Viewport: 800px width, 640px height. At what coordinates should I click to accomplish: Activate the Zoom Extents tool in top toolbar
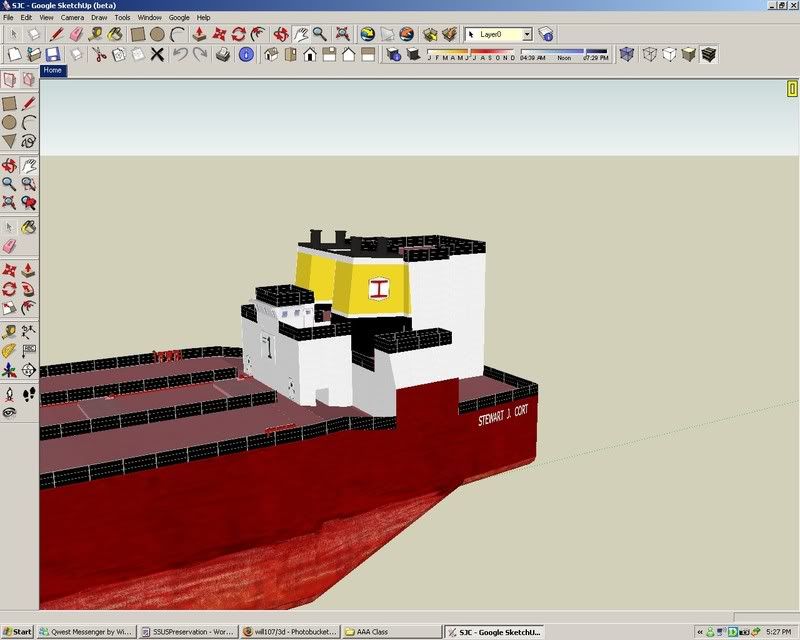(x=342, y=34)
